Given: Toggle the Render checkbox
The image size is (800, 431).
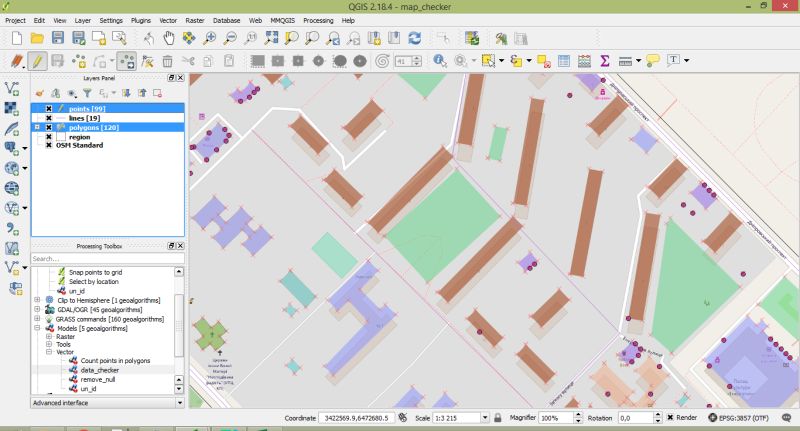Looking at the screenshot, I should click(x=670, y=418).
